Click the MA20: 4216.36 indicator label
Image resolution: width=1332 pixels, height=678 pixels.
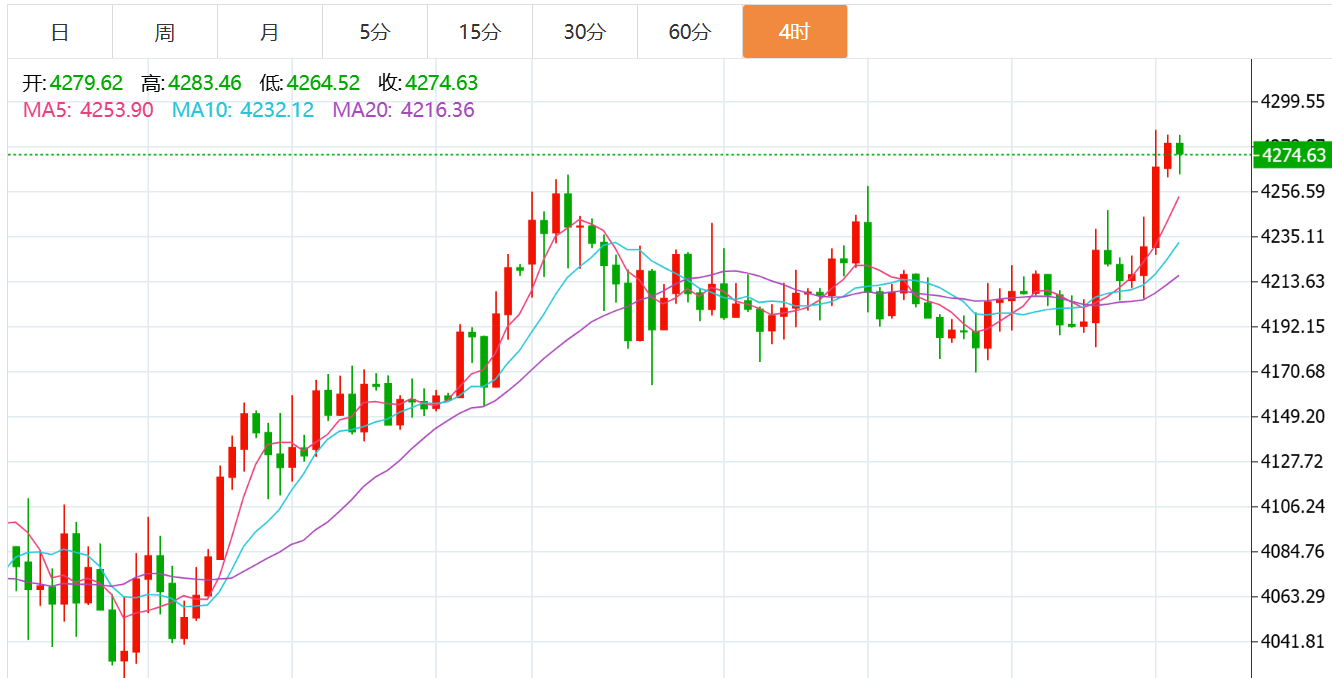click(x=403, y=110)
